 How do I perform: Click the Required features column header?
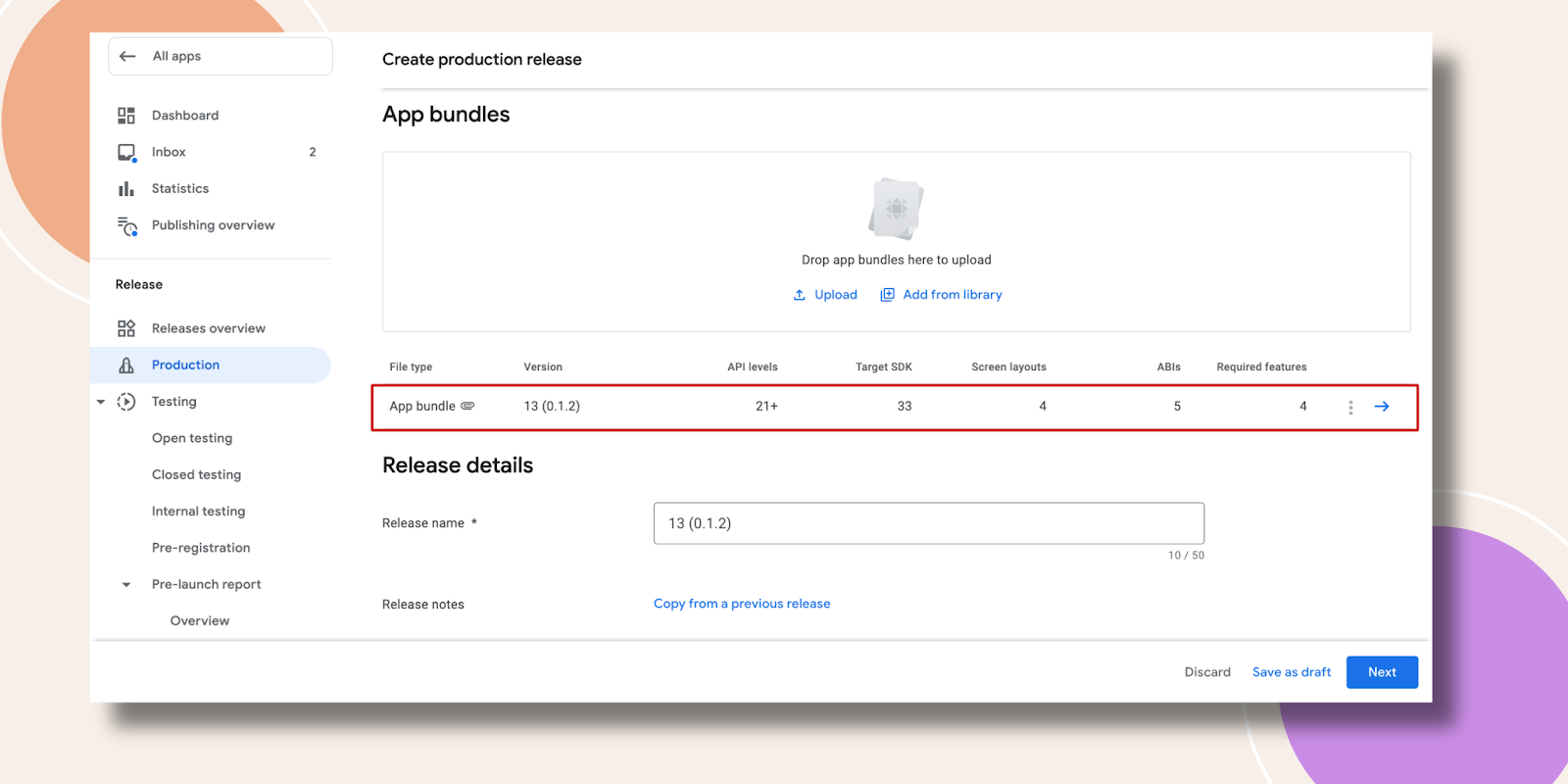[x=1261, y=367]
